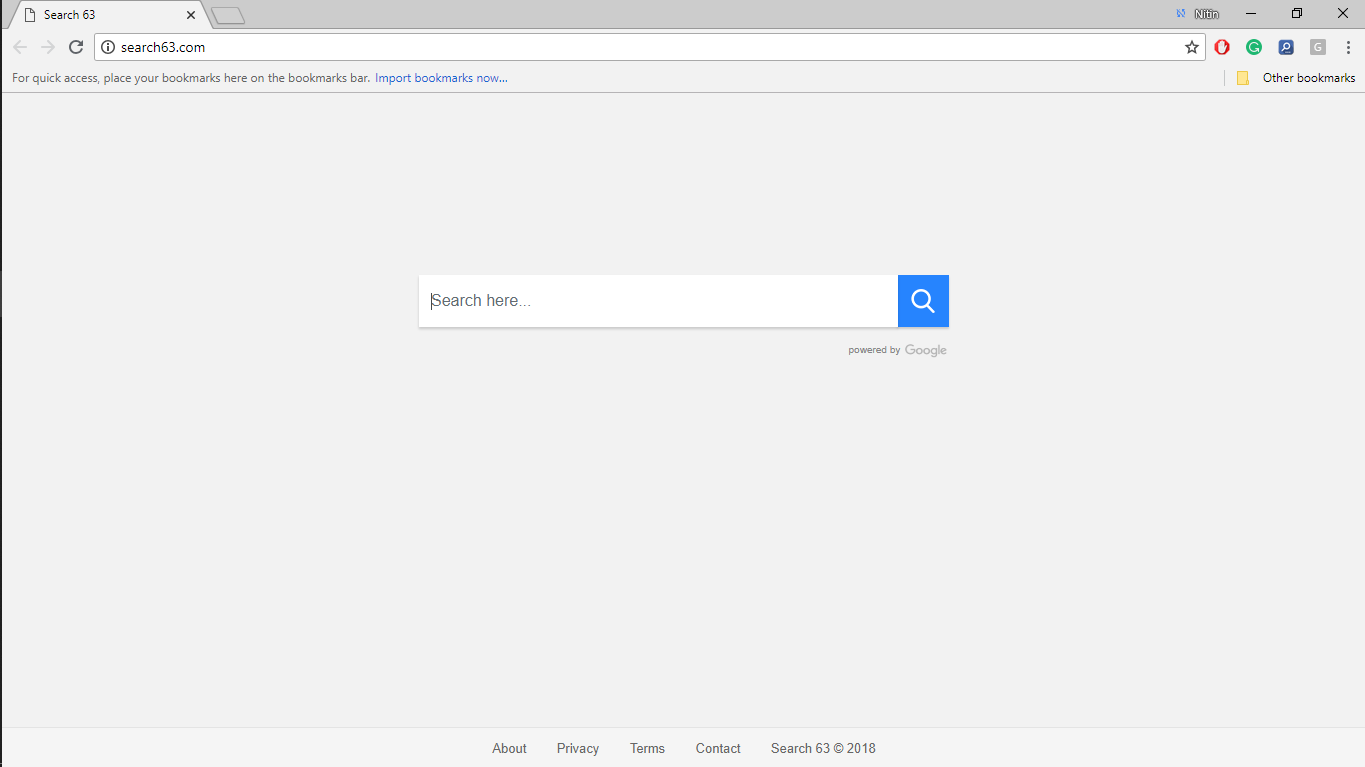Expand Other bookmarks dropdown
The height and width of the screenshot is (767, 1365).
1295,77
